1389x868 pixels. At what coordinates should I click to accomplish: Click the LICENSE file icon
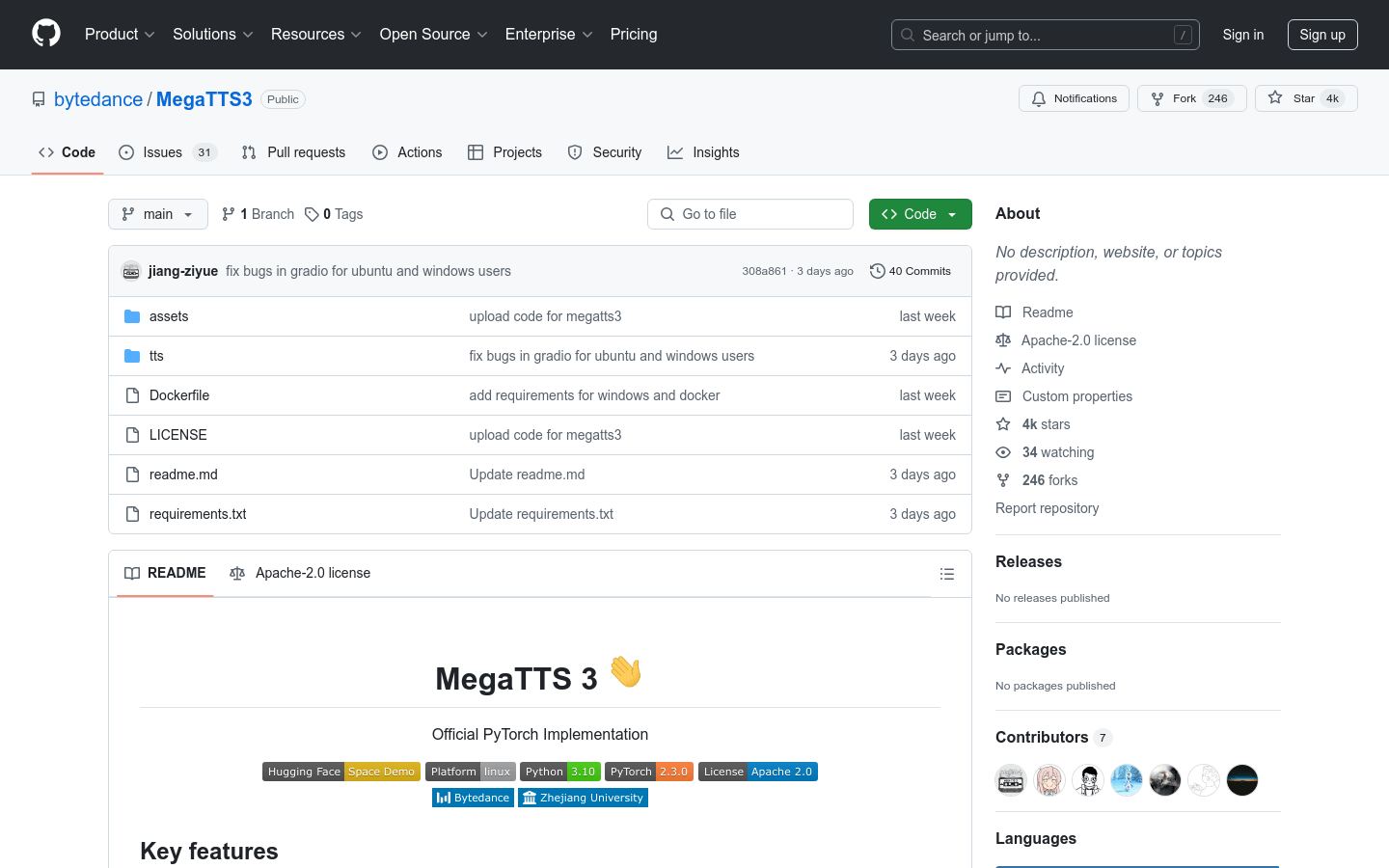(x=132, y=435)
